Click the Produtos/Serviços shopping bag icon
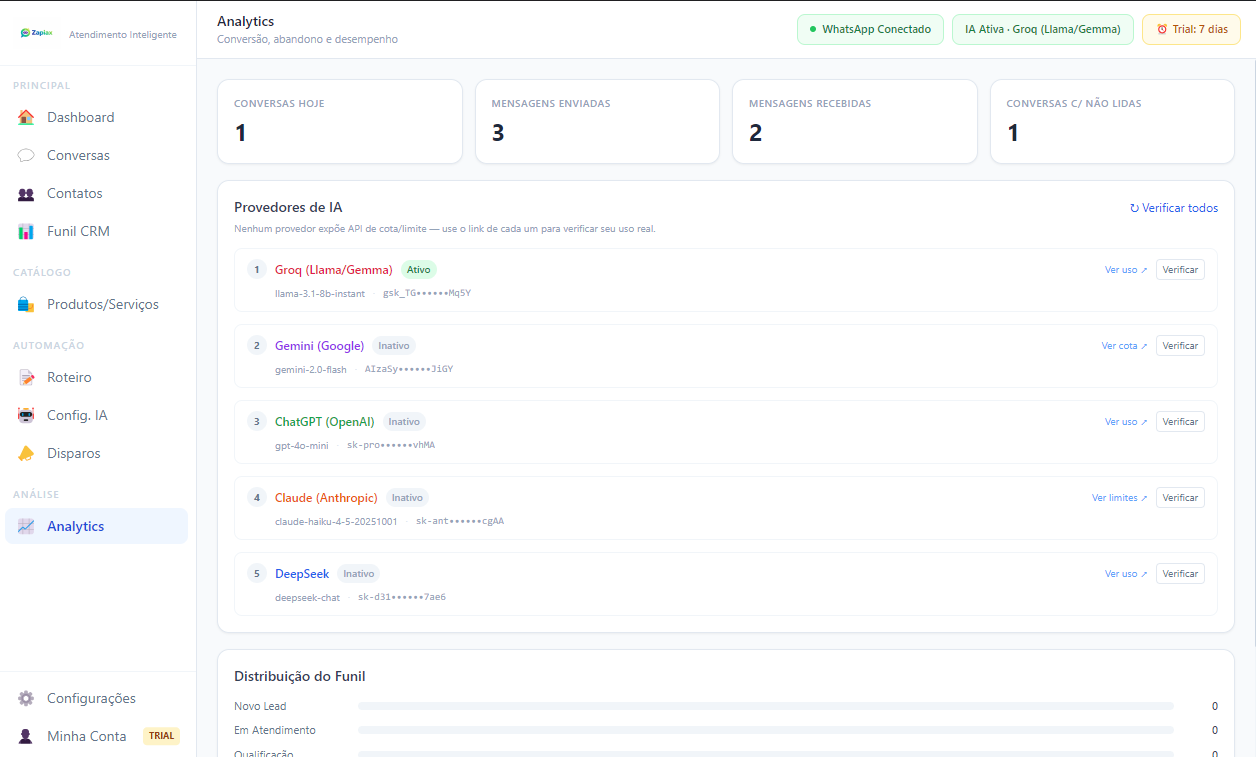The width and height of the screenshot is (1256, 757). pyautogui.click(x=26, y=304)
